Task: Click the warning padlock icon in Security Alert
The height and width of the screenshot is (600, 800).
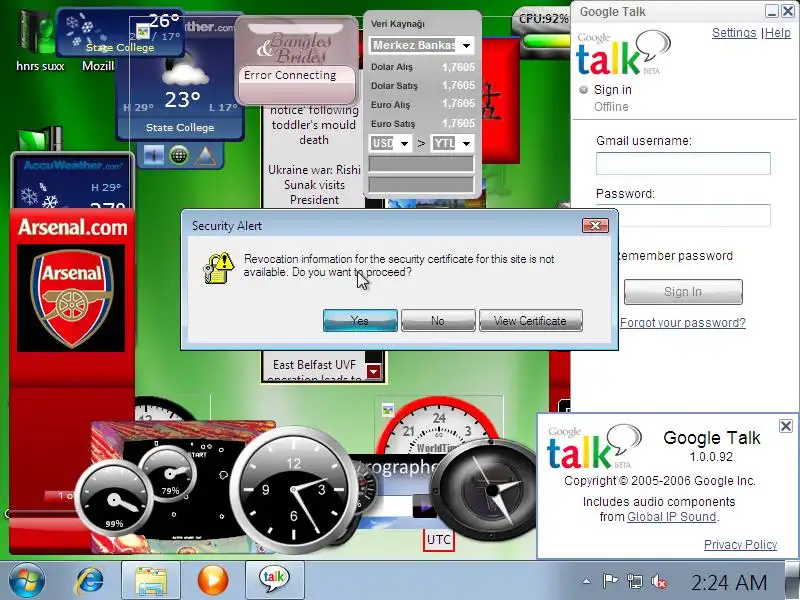Action: pyautogui.click(x=218, y=267)
